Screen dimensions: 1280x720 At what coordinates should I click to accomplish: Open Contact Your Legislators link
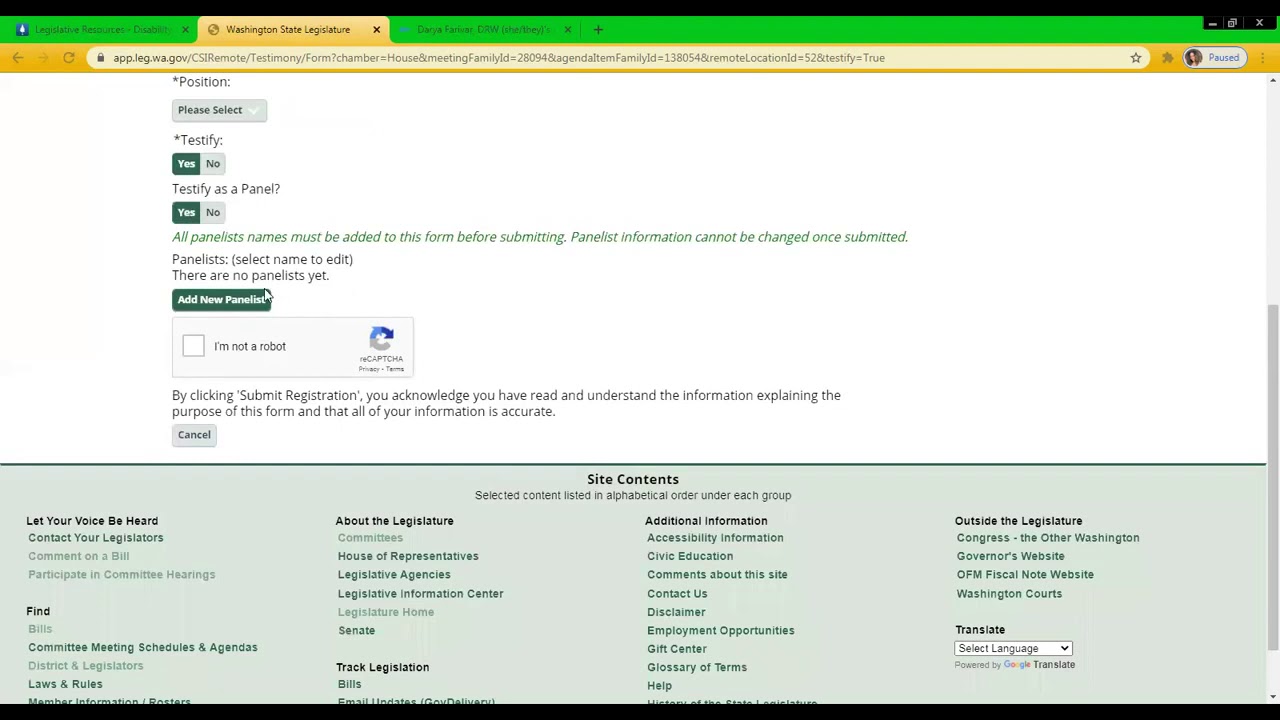click(96, 538)
